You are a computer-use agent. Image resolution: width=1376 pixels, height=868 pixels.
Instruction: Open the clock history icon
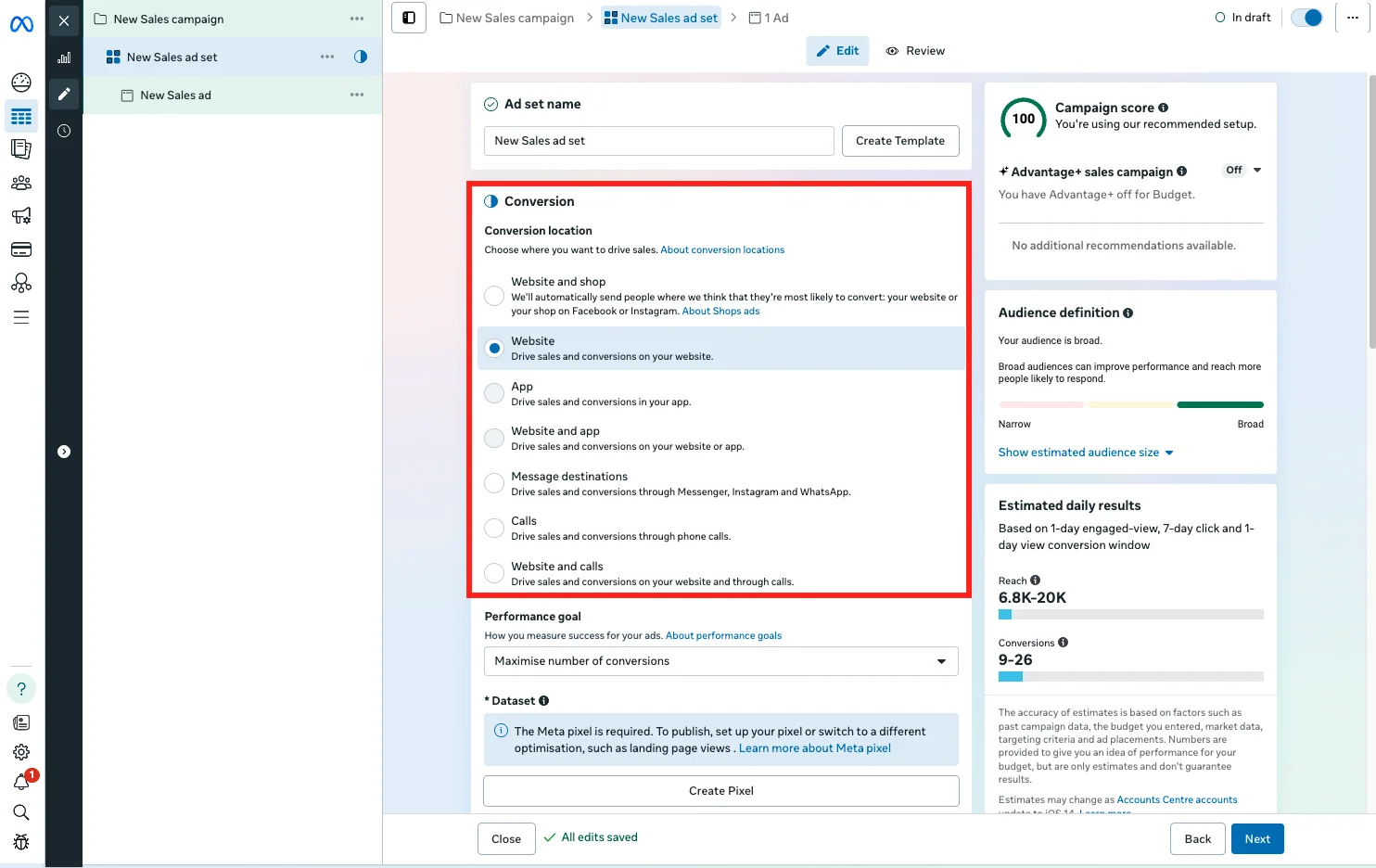(x=64, y=131)
